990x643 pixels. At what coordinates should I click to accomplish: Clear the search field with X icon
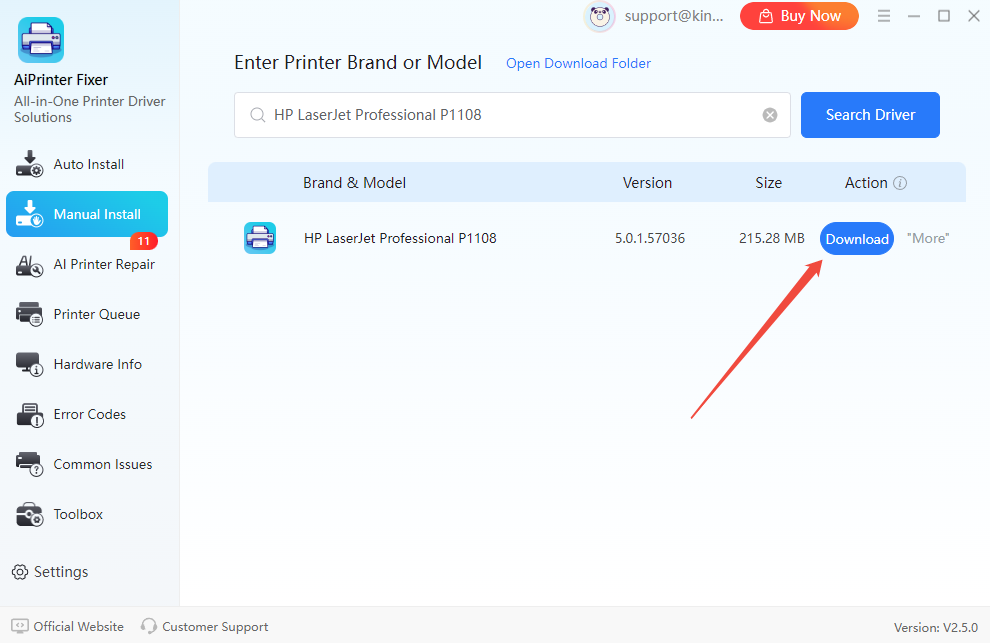click(770, 115)
